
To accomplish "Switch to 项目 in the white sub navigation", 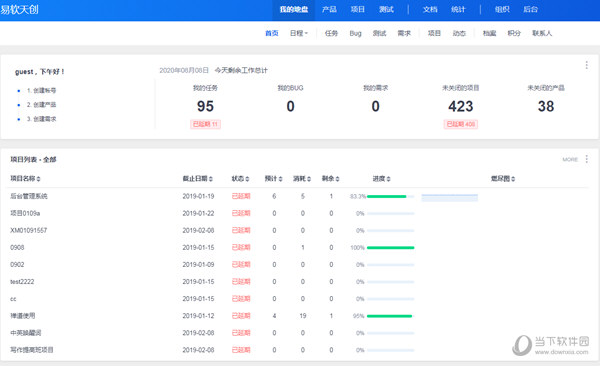I will pyautogui.click(x=434, y=33).
